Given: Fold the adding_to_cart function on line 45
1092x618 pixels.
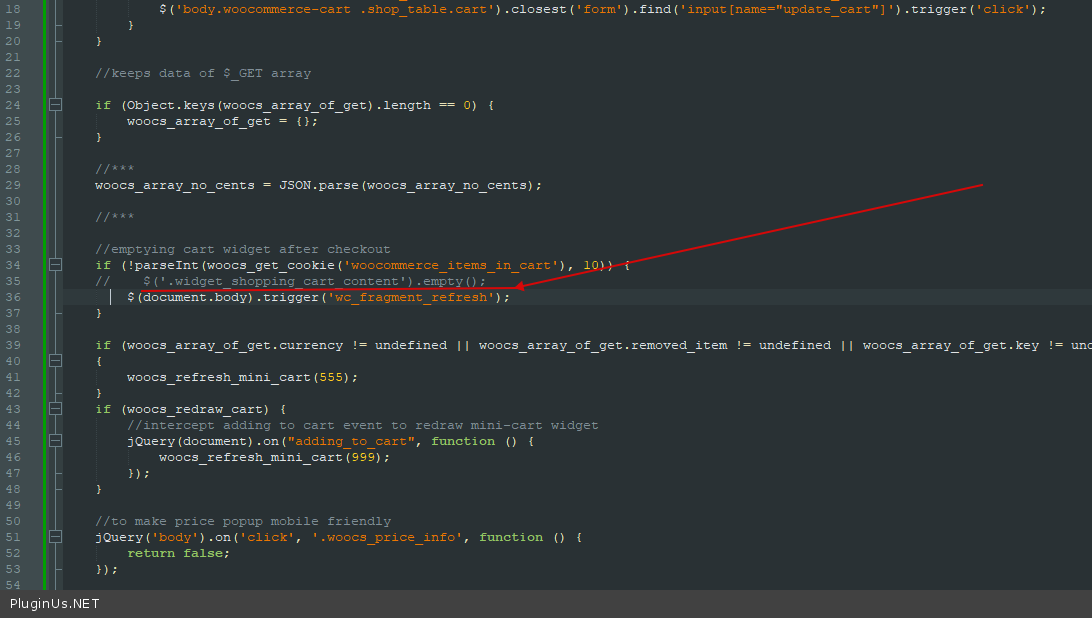Looking at the screenshot, I should coord(55,441).
